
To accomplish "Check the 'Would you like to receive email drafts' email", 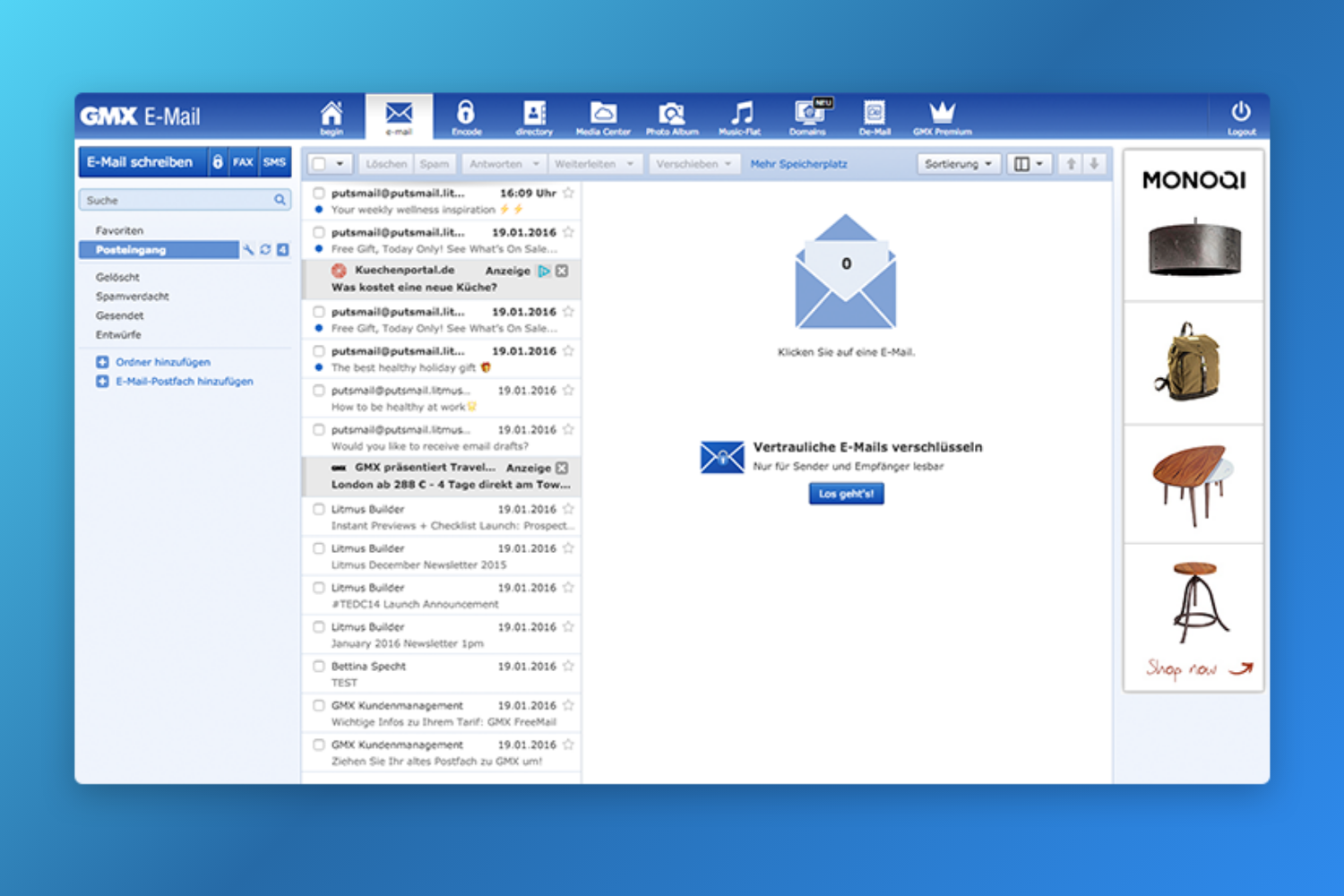I will 318,430.
